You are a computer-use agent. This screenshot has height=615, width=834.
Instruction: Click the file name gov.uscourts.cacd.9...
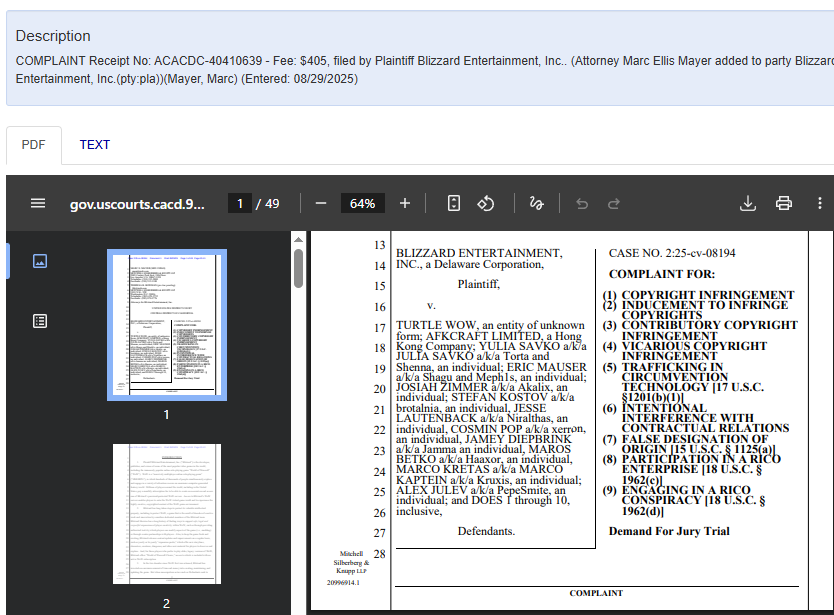137,204
